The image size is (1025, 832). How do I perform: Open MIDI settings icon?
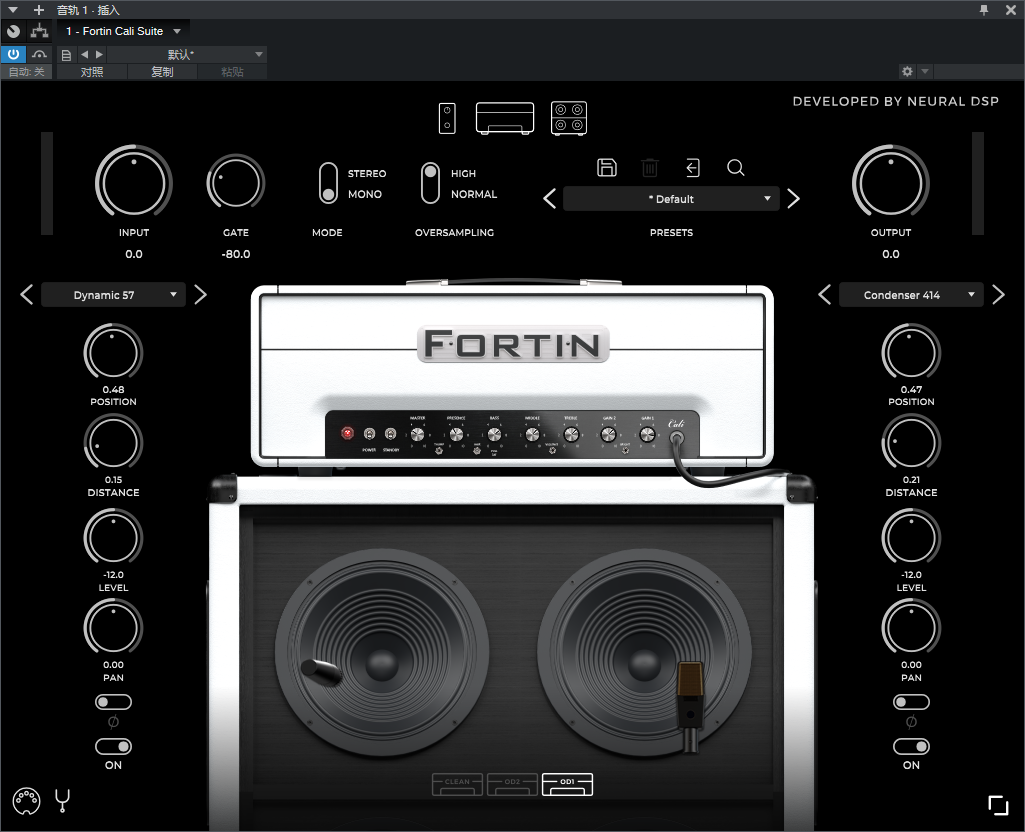[x=27, y=801]
